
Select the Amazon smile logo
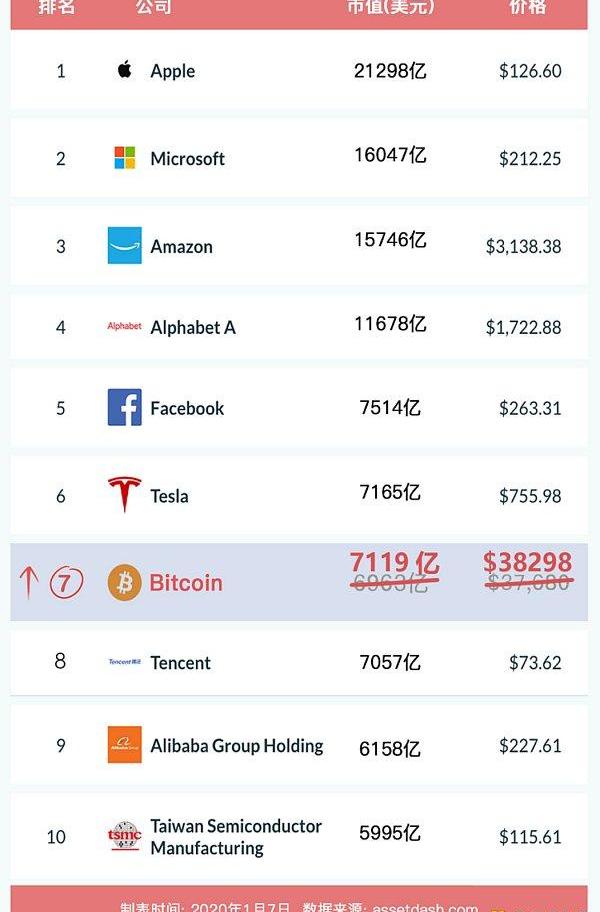click(125, 245)
